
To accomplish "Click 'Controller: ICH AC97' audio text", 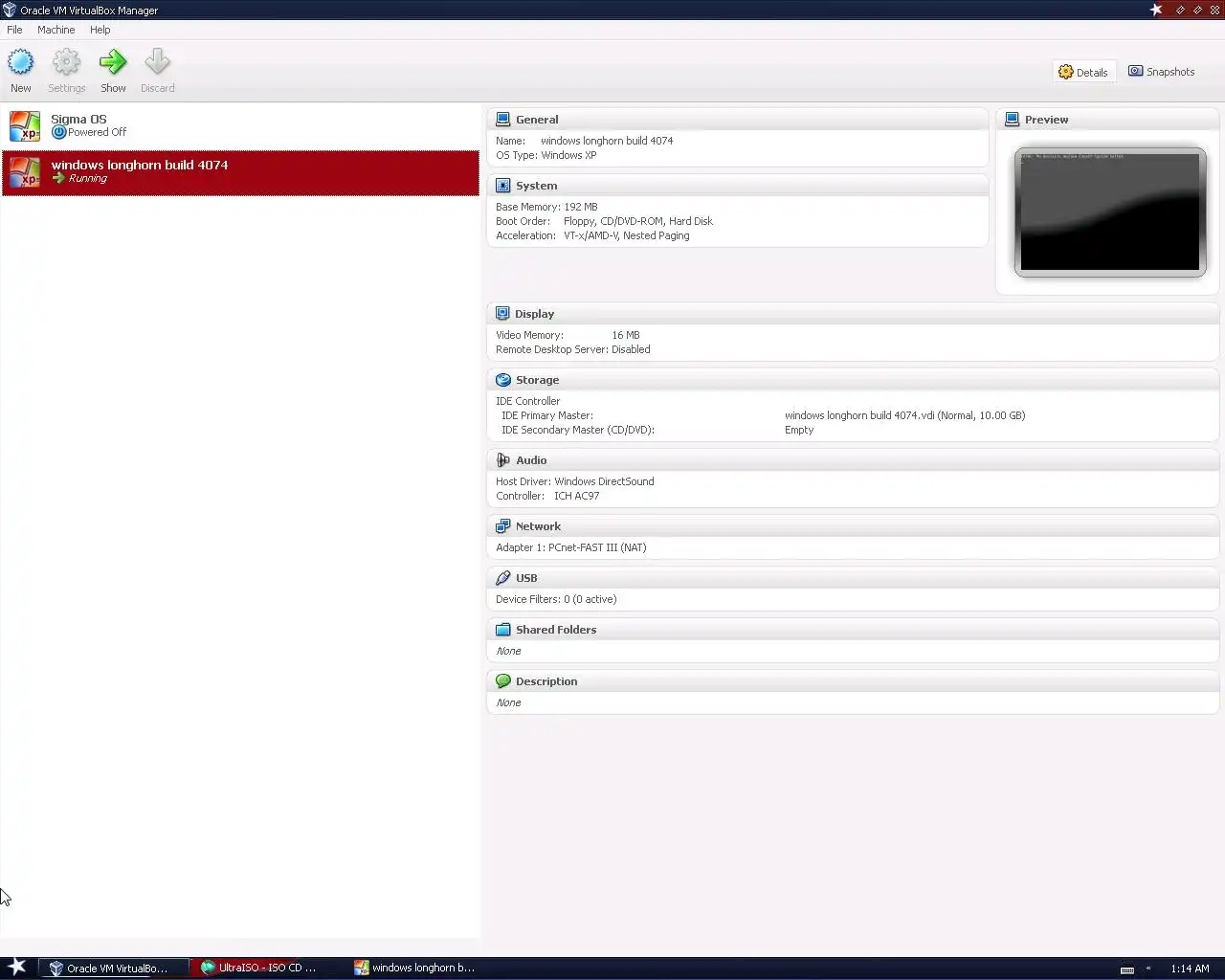I will [547, 496].
